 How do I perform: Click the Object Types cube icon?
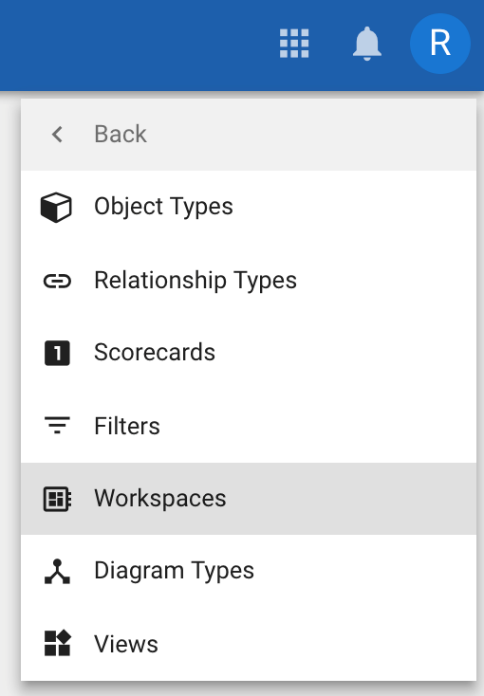[56, 207]
